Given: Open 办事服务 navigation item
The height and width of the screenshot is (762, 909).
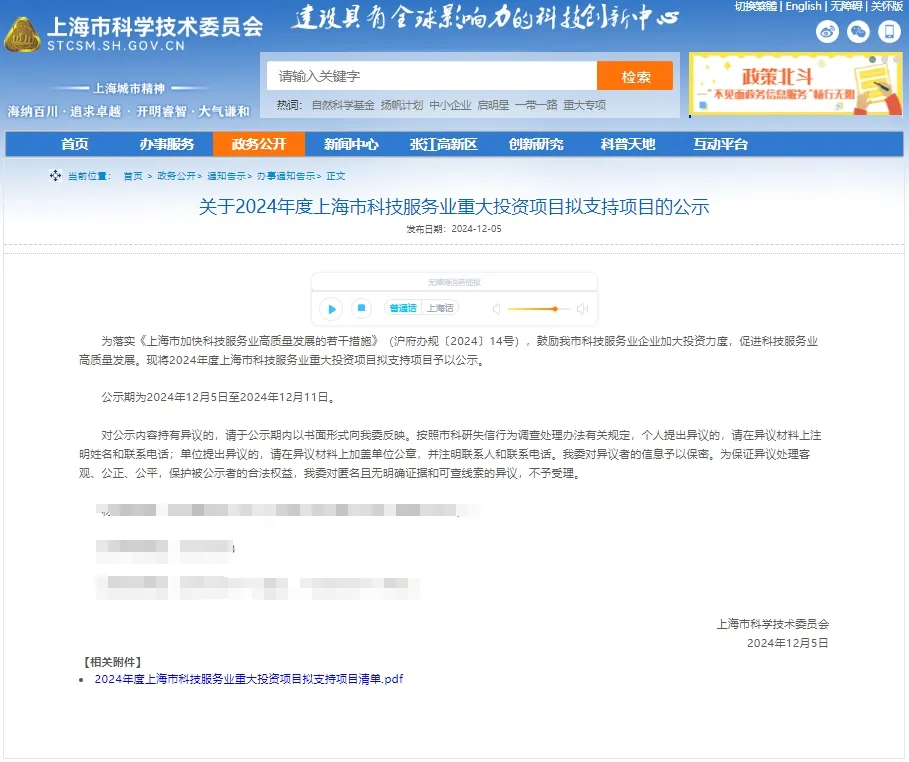Looking at the screenshot, I should [167, 144].
